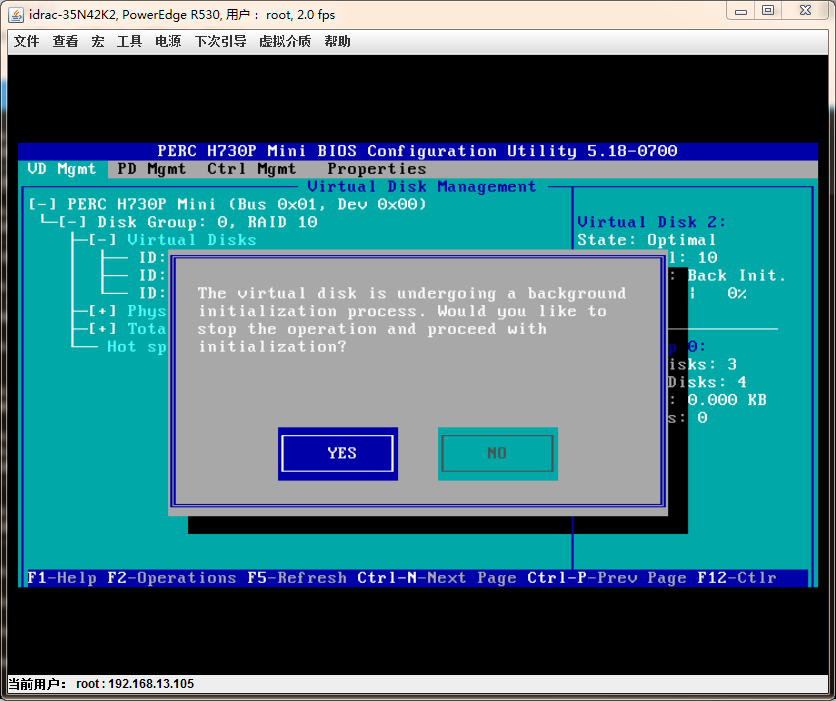Confirm with the YES button
Image resolution: width=836 pixels, height=701 pixels.
pyautogui.click(x=337, y=453)
